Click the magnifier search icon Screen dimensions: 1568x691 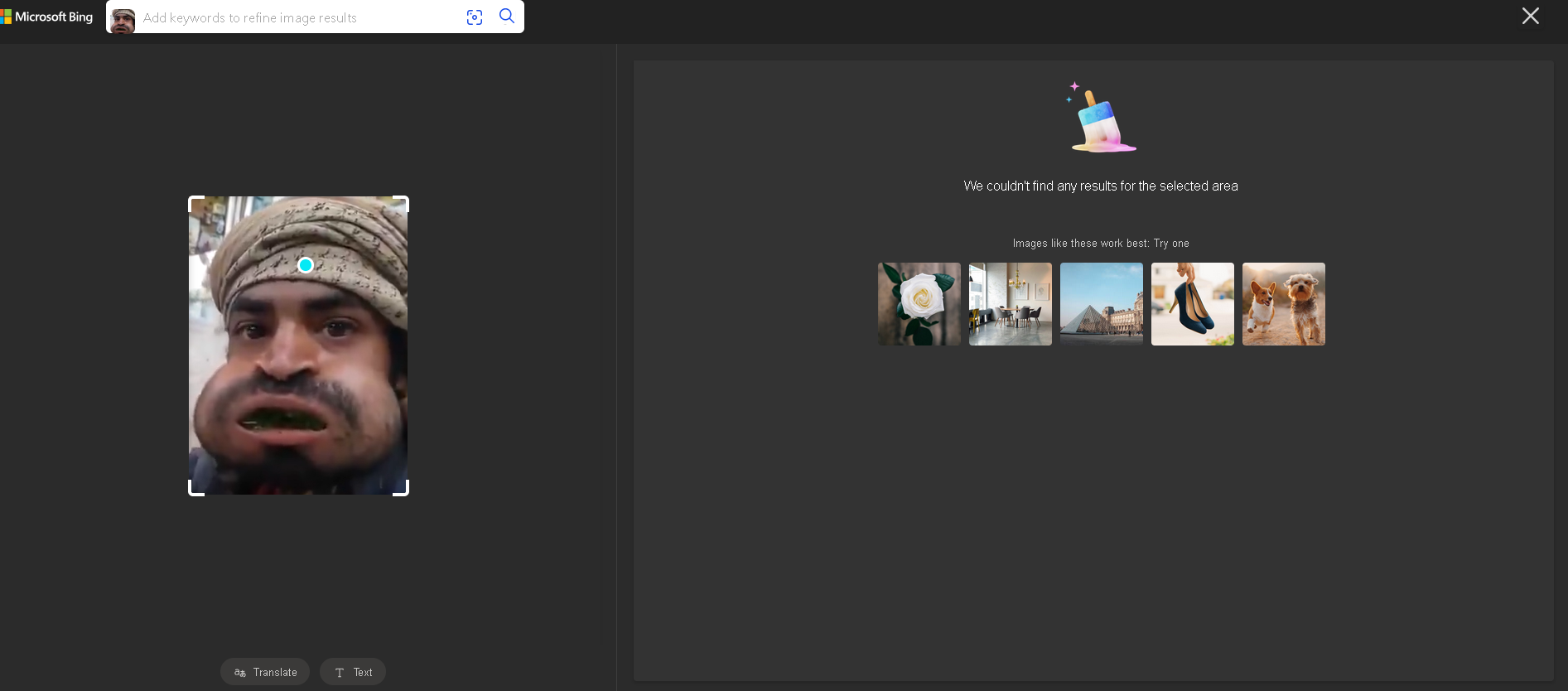pyautogui.click(x=507, y=16)
